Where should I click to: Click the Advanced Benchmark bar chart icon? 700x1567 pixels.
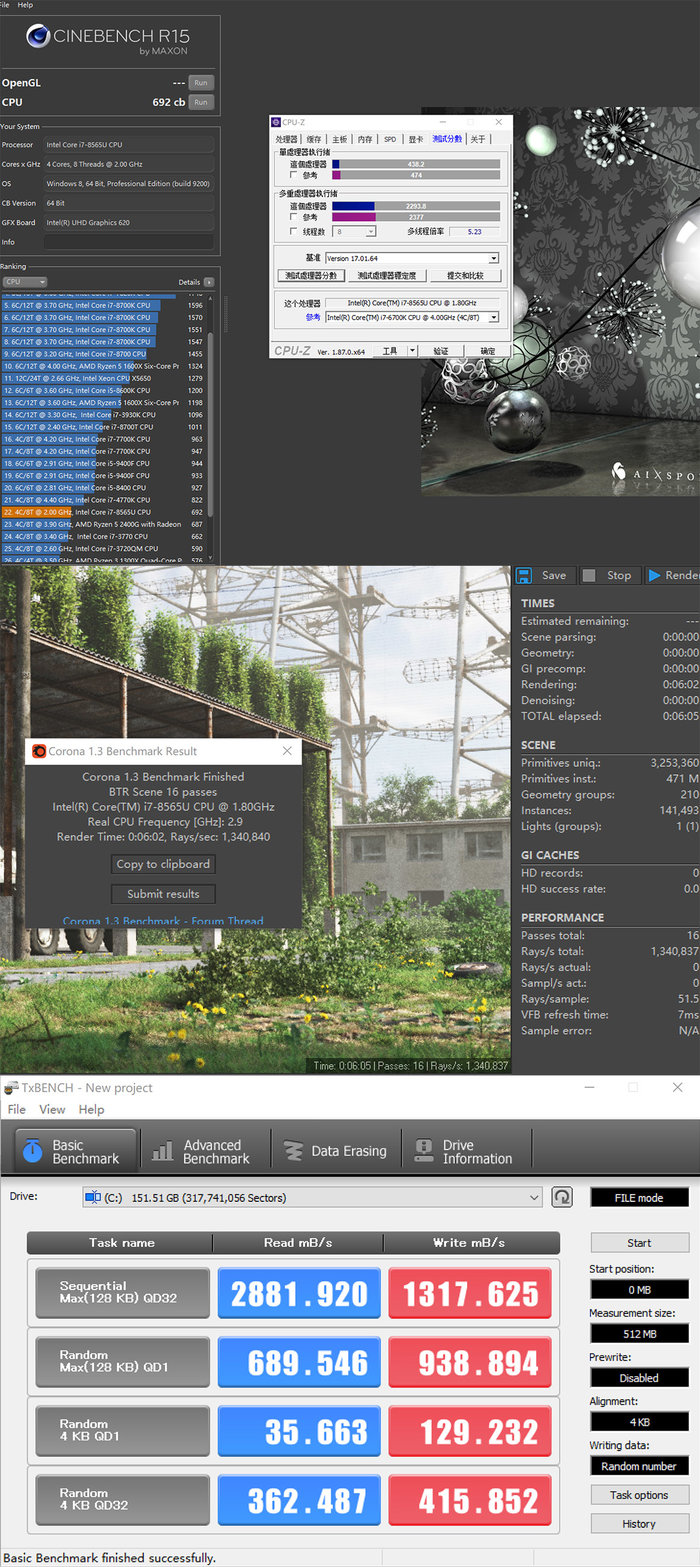click(162, 1152)
